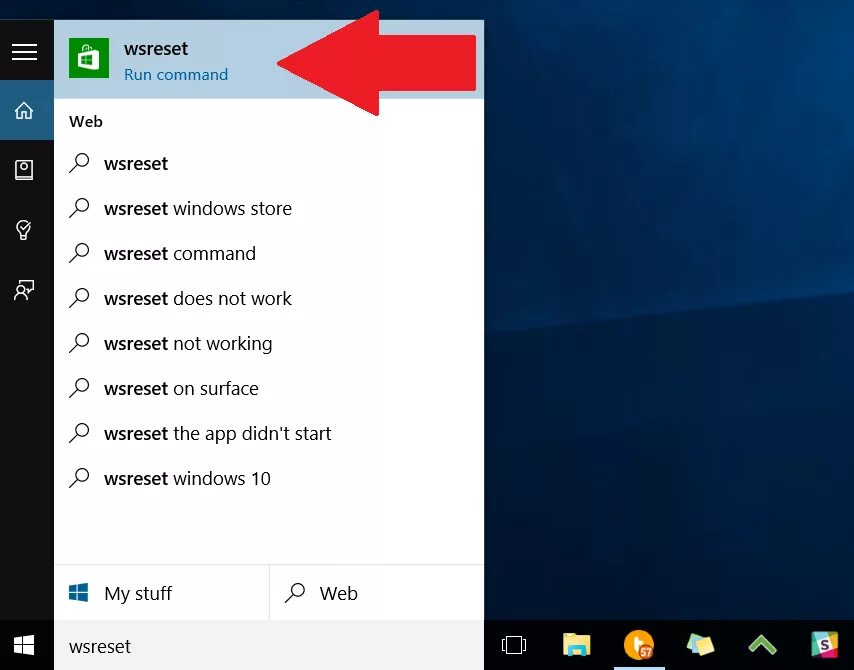
Task: Search web for wsreset not working
Action: point(187,343)
